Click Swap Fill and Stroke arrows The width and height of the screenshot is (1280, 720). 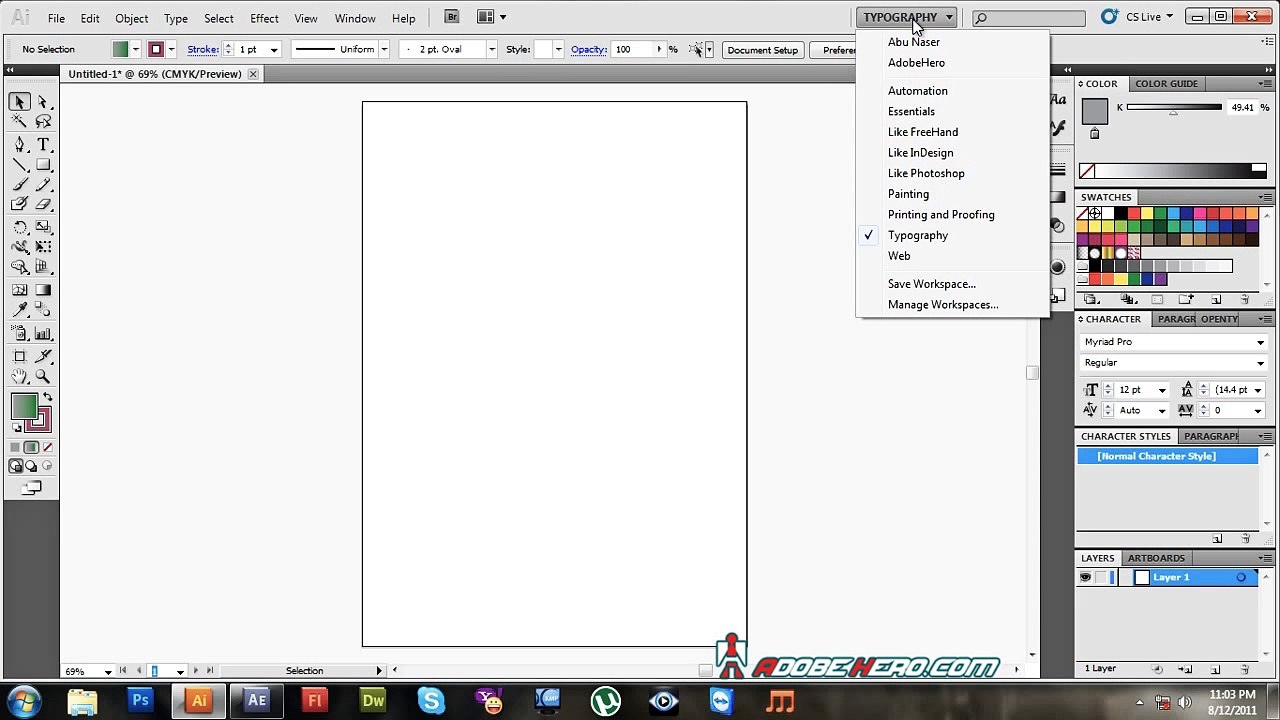(x=46, y=398)
